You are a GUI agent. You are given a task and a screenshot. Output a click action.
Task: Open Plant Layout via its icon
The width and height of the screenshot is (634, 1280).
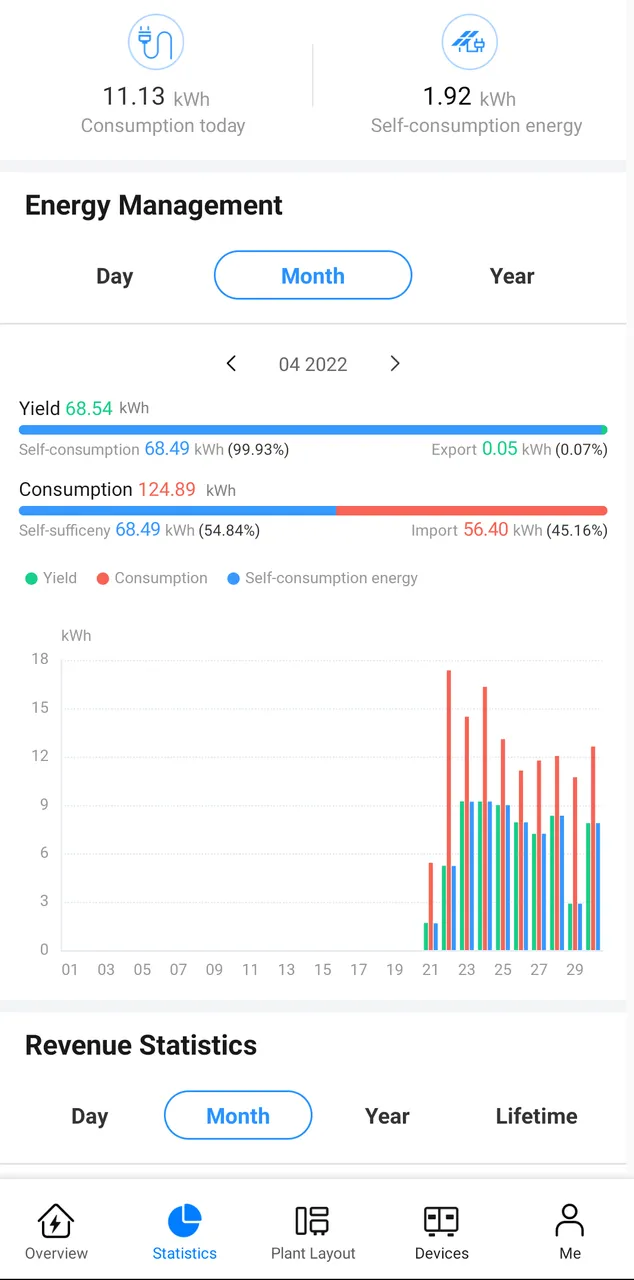(313, 1221)
